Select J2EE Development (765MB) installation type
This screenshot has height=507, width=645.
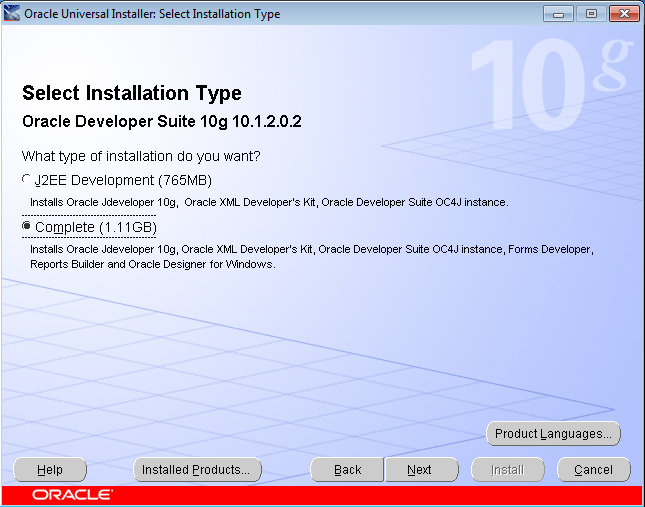pyautogui.click(x=27, y=180)
